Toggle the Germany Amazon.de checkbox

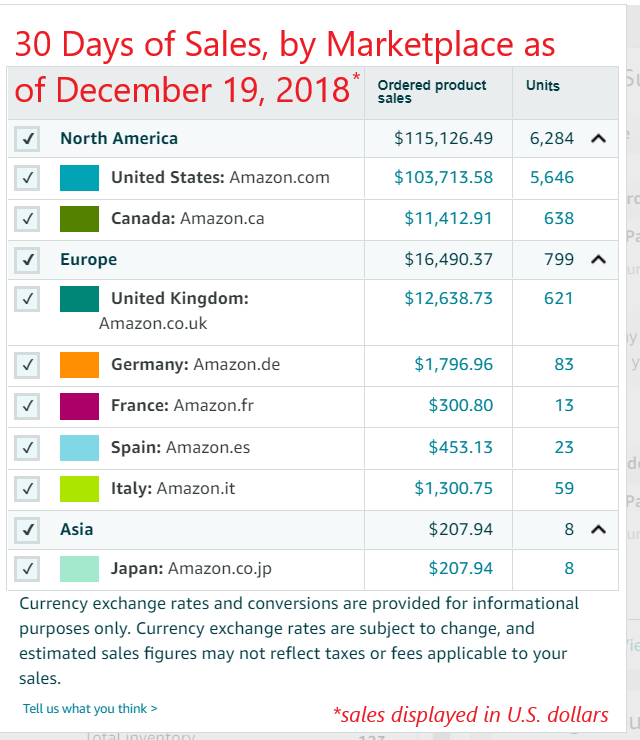point(28,365)
